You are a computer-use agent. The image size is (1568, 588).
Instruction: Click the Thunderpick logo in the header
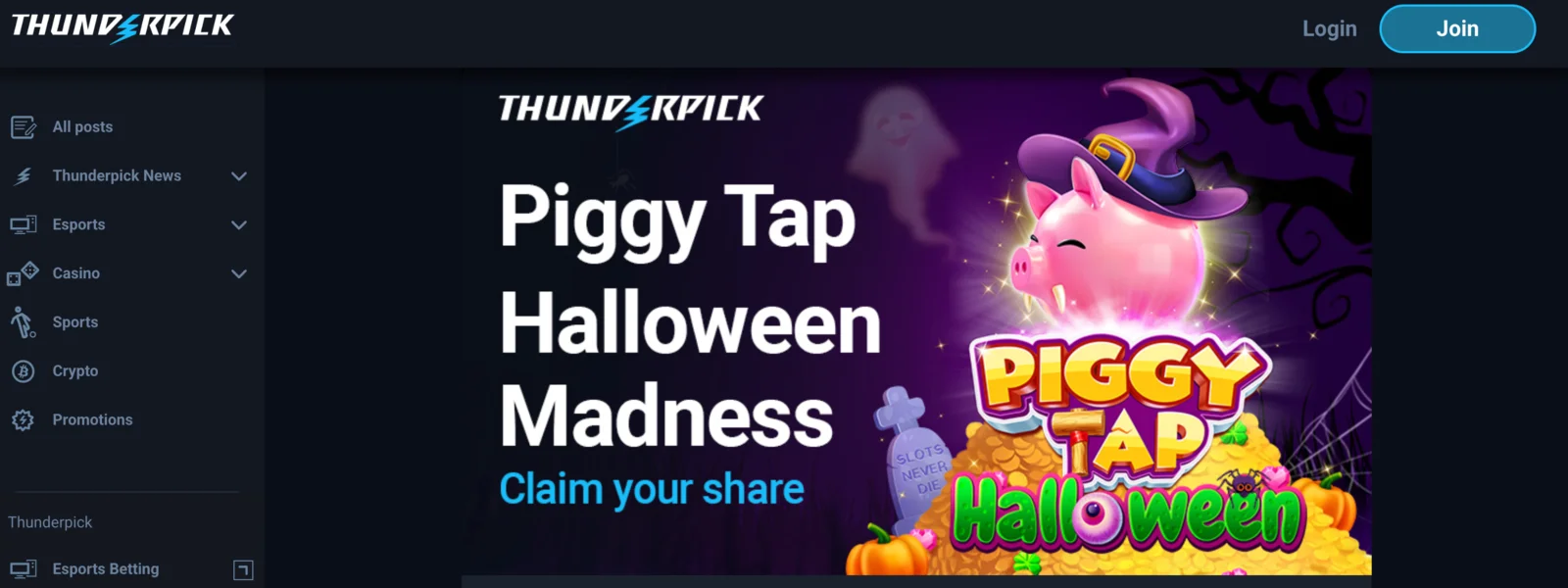tap(122, 25)
